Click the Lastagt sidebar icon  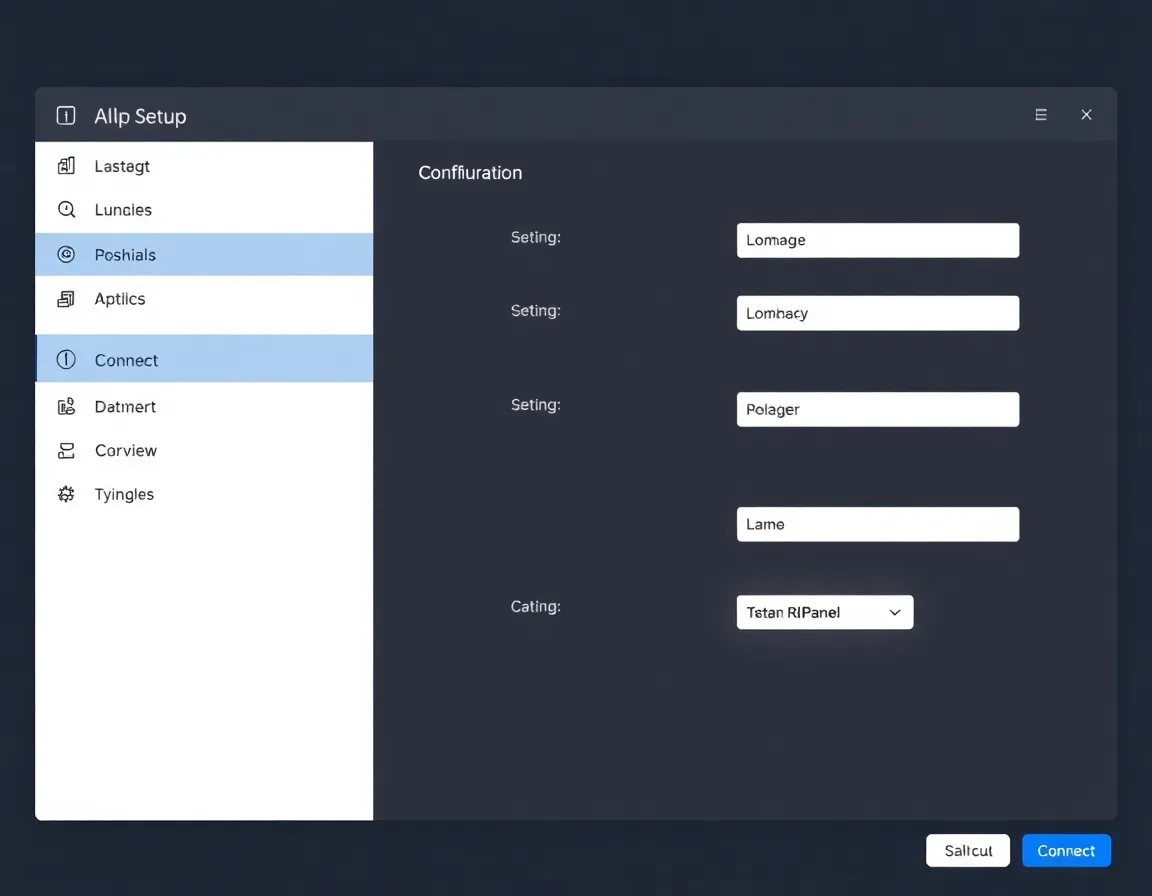pos(65,166)
